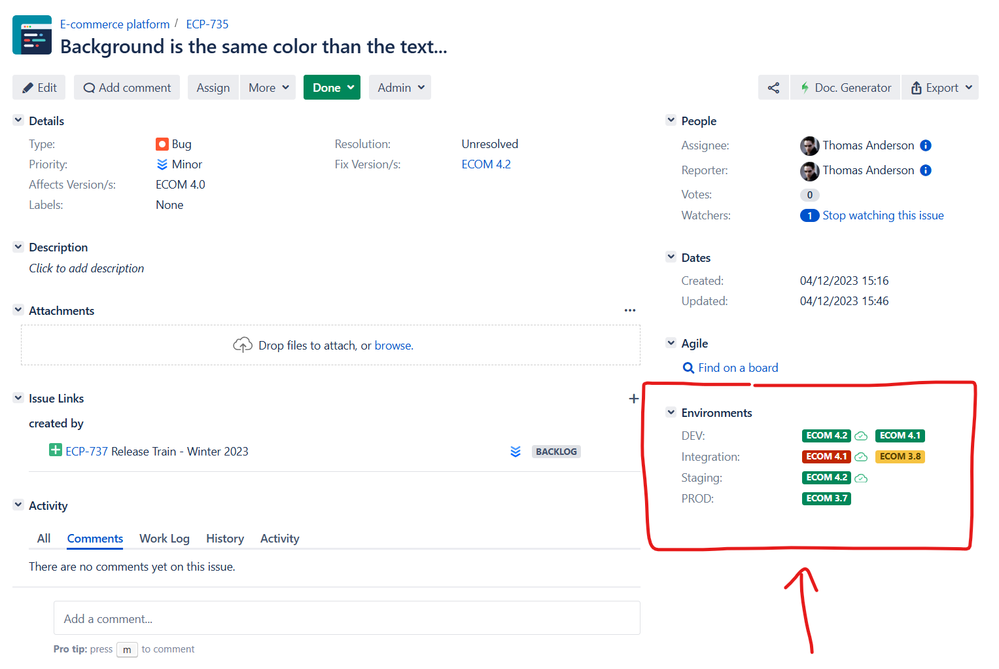The width and height of the screenshot is (999, 669).
Task: Click ECOM 4.2 badge in DEV row
Action: [x=826, y=436]
